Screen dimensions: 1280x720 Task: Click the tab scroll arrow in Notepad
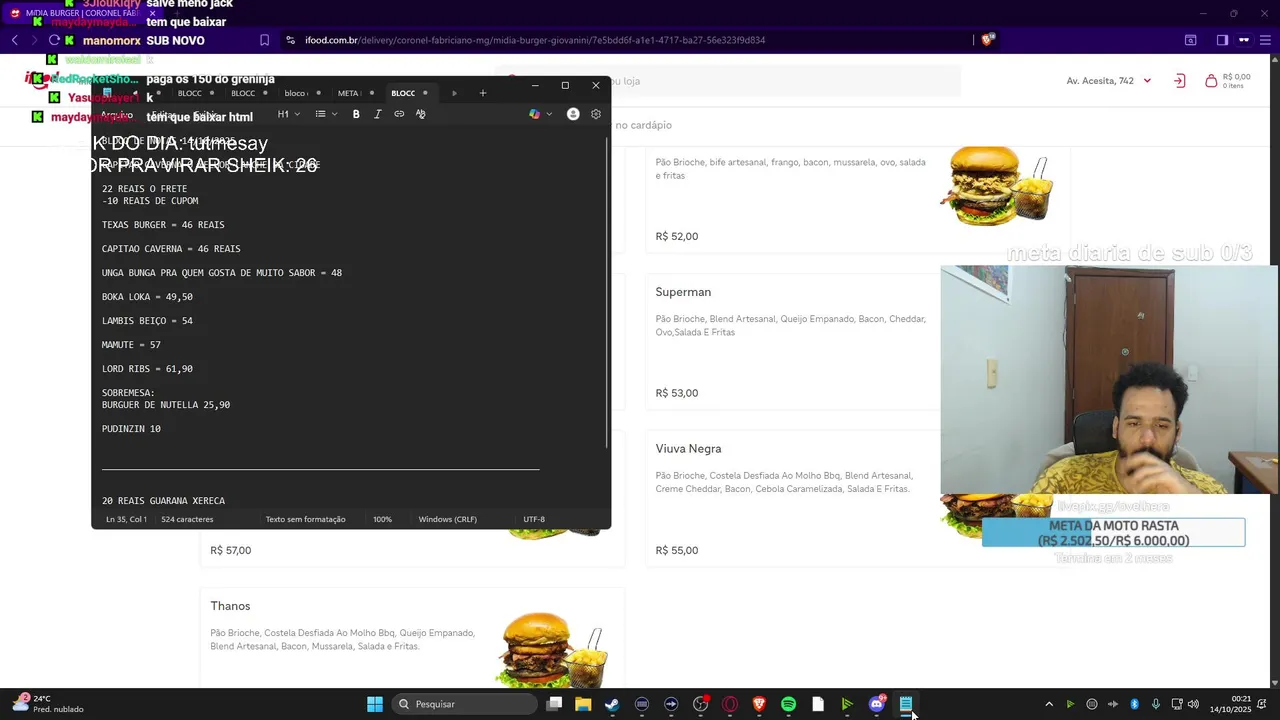pyautogui.click(x=454, y=93)
